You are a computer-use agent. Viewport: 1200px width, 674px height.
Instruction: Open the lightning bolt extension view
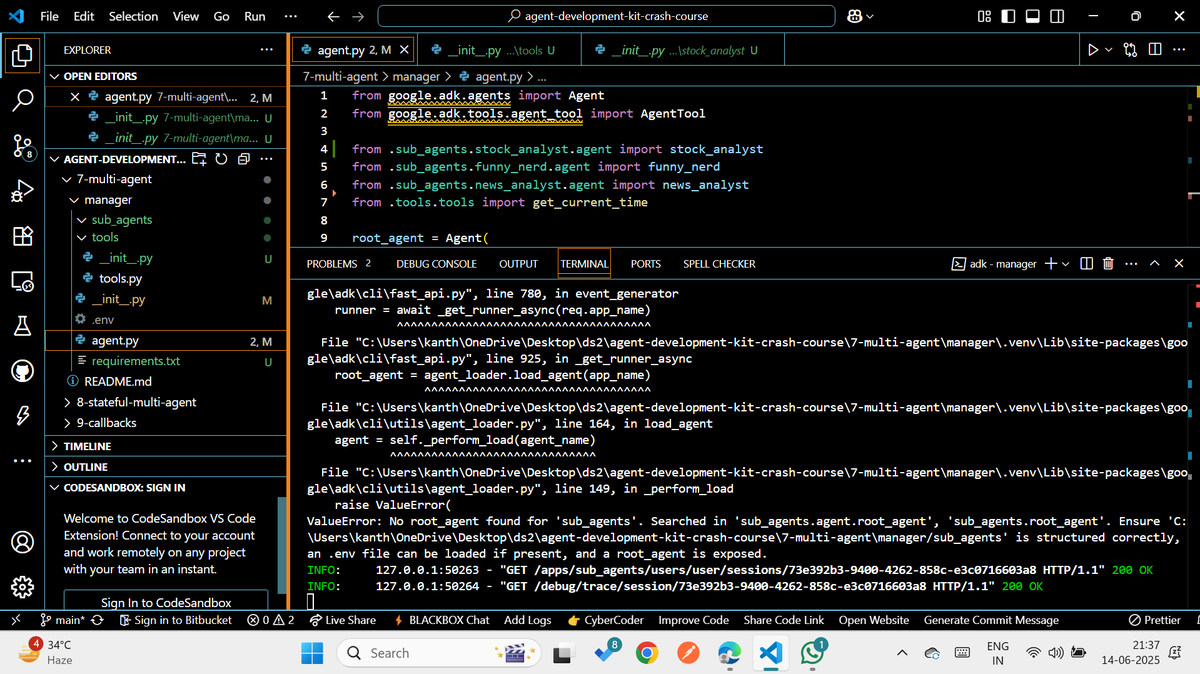[22, 416]
